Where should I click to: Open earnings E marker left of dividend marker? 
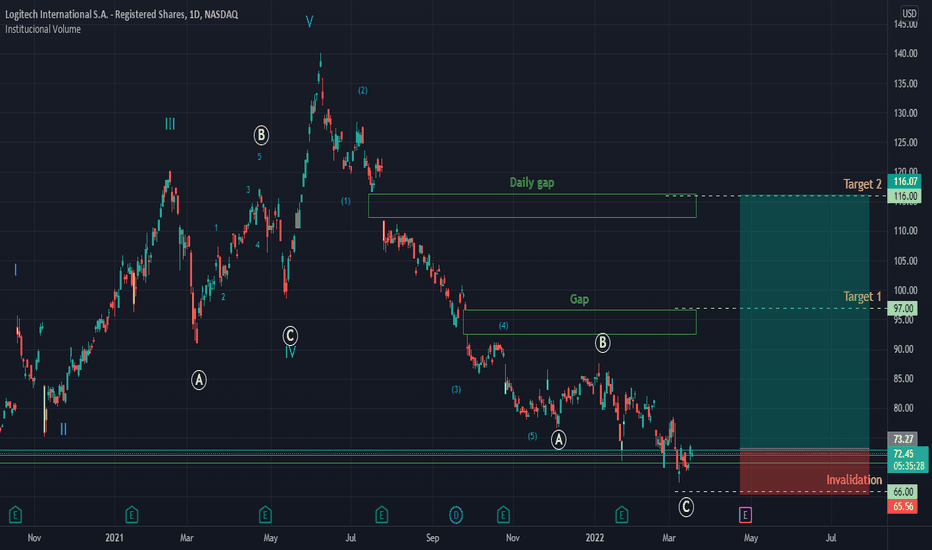[x=382, y=515]
